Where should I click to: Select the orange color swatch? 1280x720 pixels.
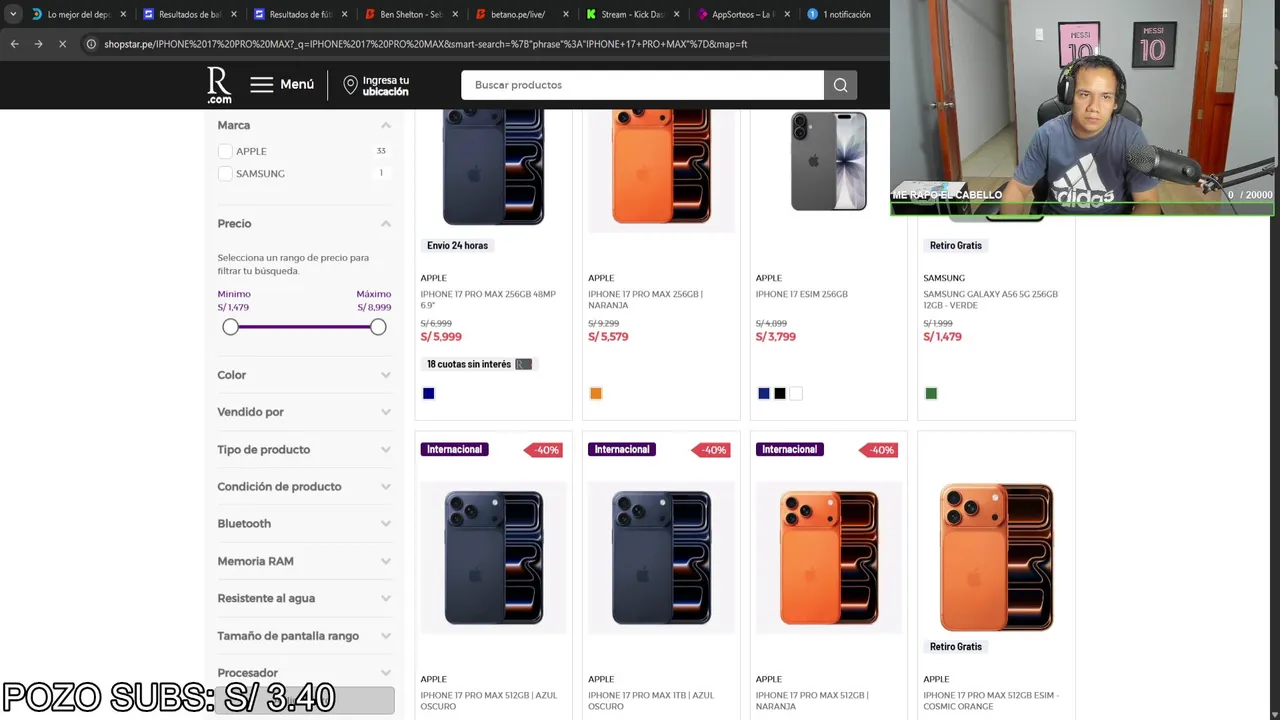(x=596, y=393)
